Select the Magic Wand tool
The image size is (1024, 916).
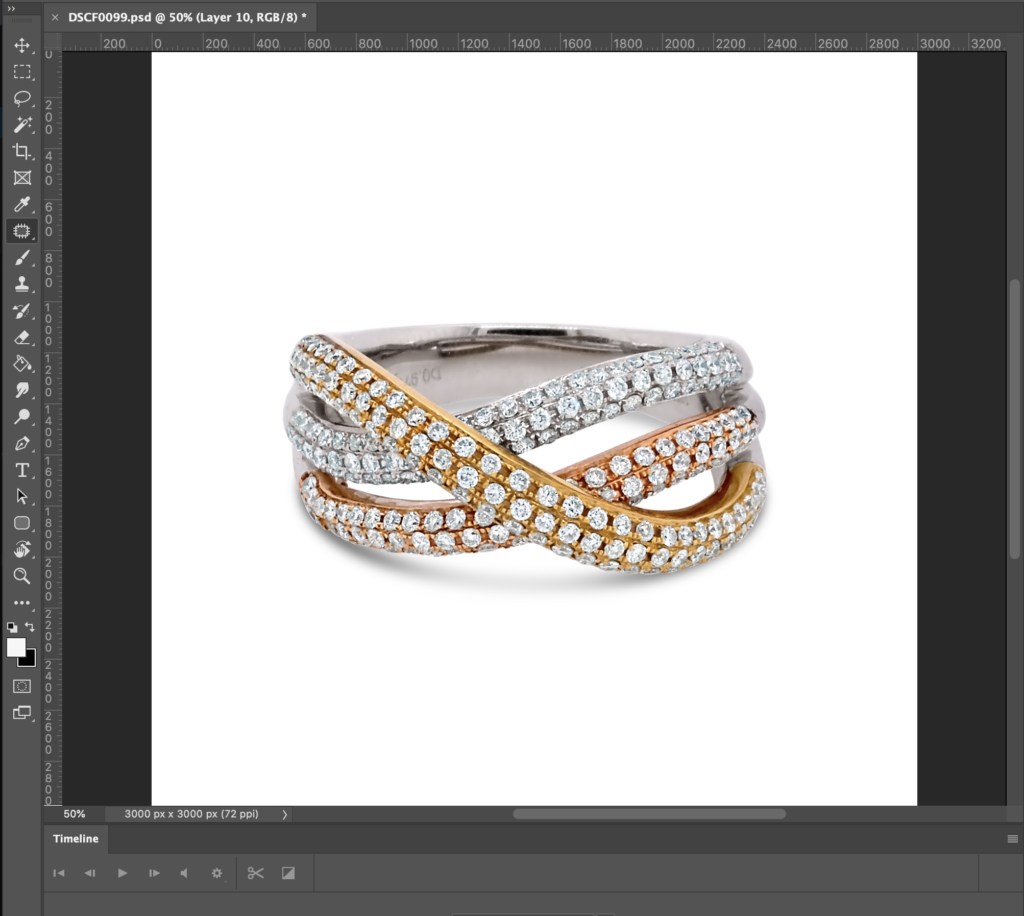[x=22, y=125]
